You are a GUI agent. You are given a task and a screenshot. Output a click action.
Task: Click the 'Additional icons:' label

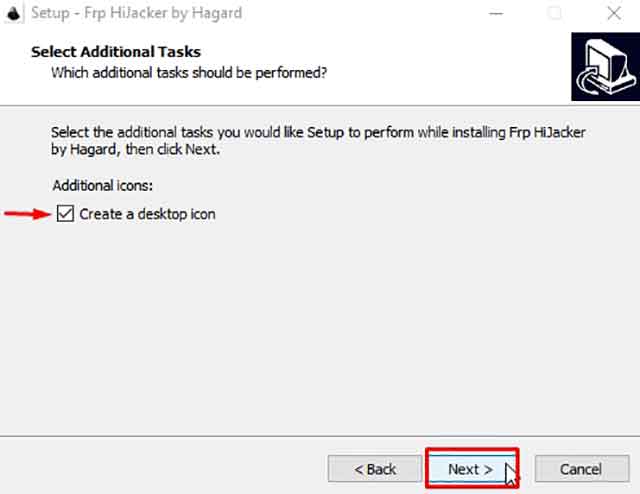[102, 186]
